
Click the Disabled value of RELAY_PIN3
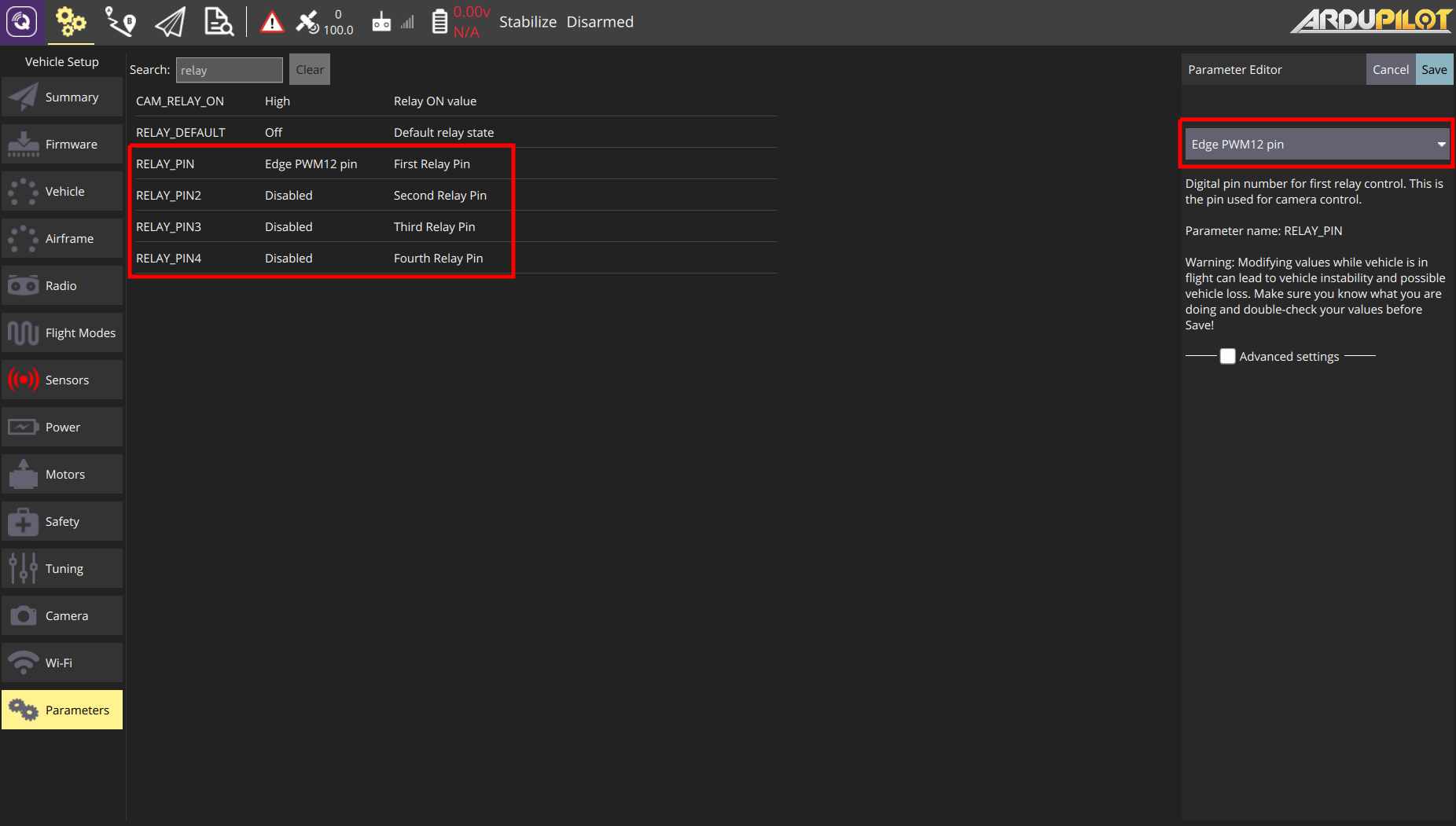[x=289, y=227]
